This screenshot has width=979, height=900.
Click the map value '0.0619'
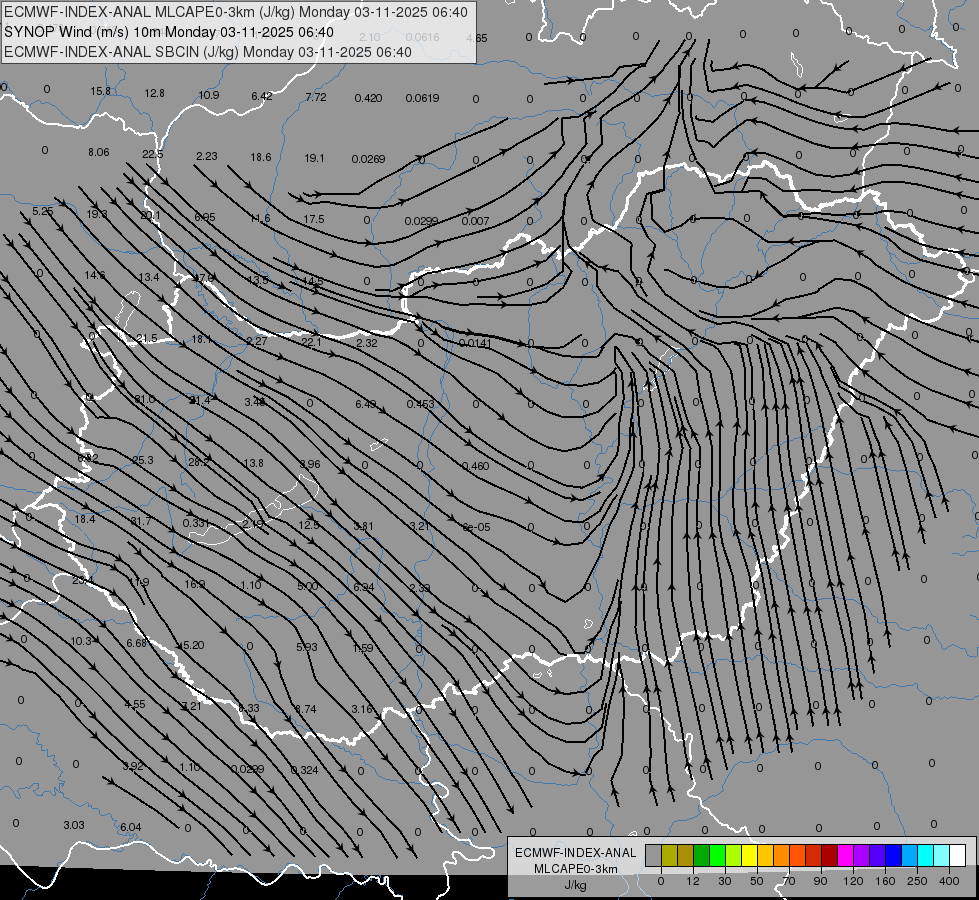point(422,98)
